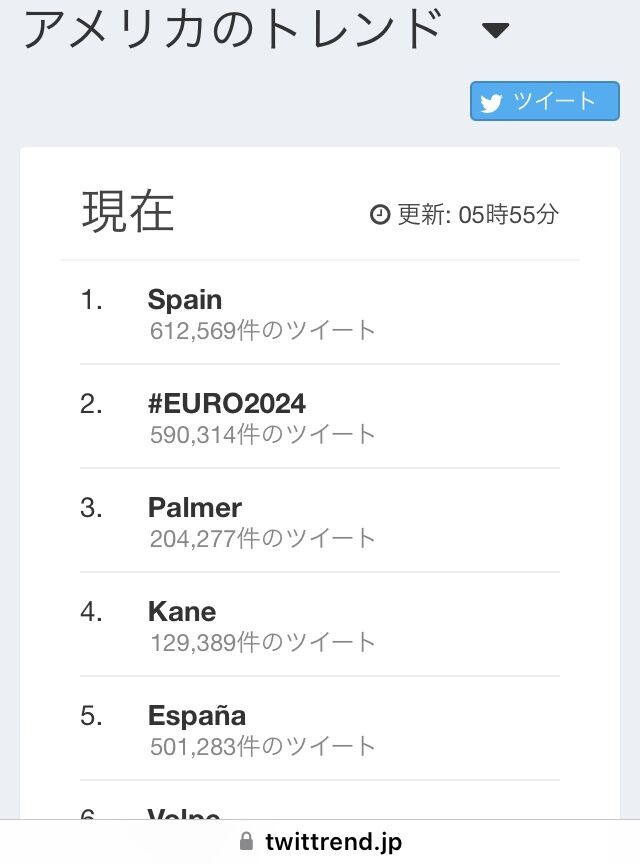Click the padlock icon in address bar
640x864 pixels.
(247, 842)
